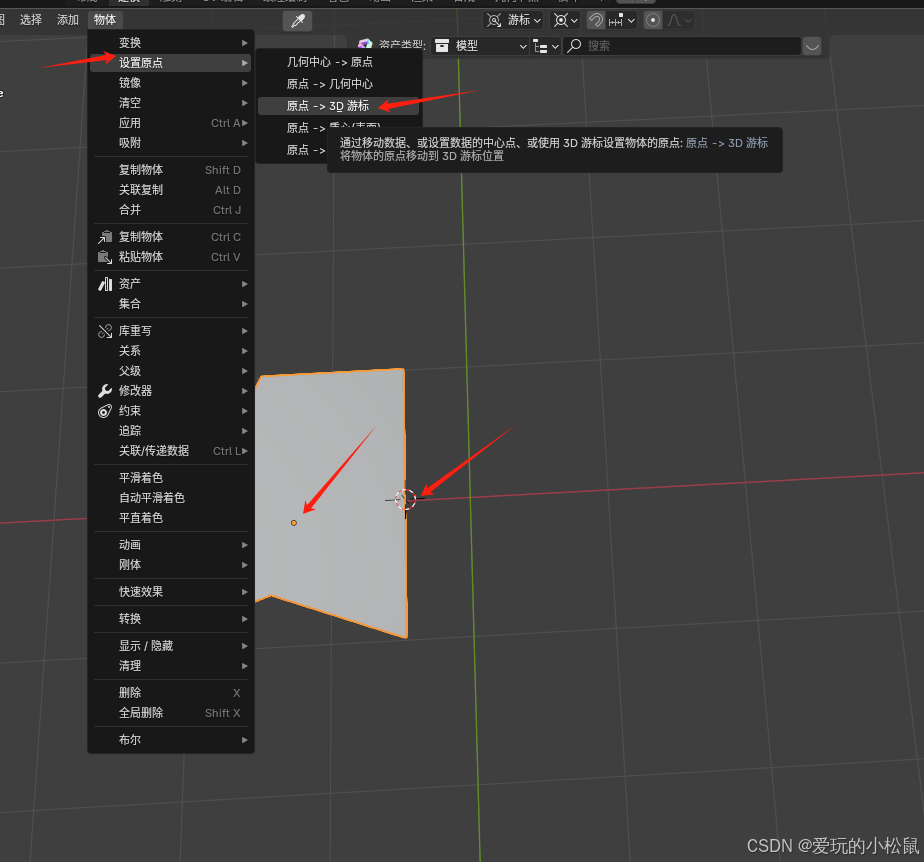Click the 物体 menu
This screenshot has width=924, height=862.
(105, 20)
